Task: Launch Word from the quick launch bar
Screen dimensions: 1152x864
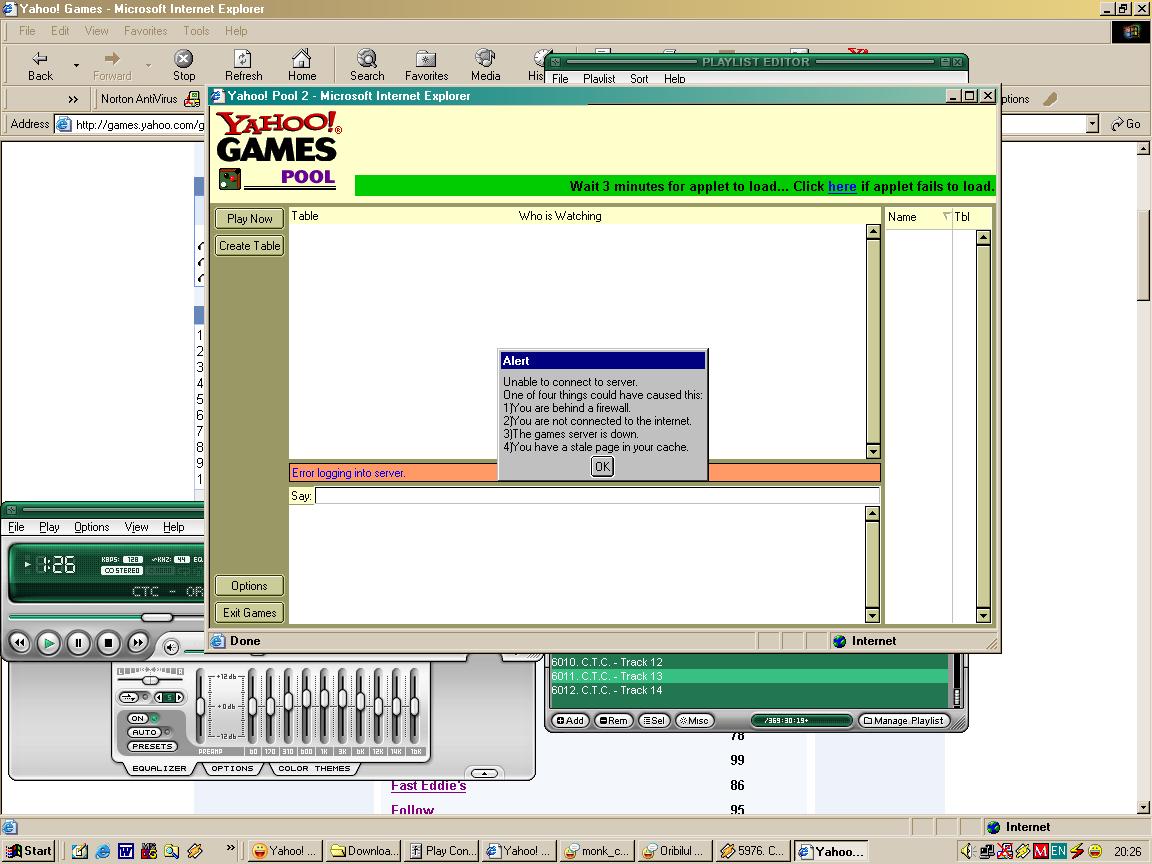Action: [x=126, y=851]
